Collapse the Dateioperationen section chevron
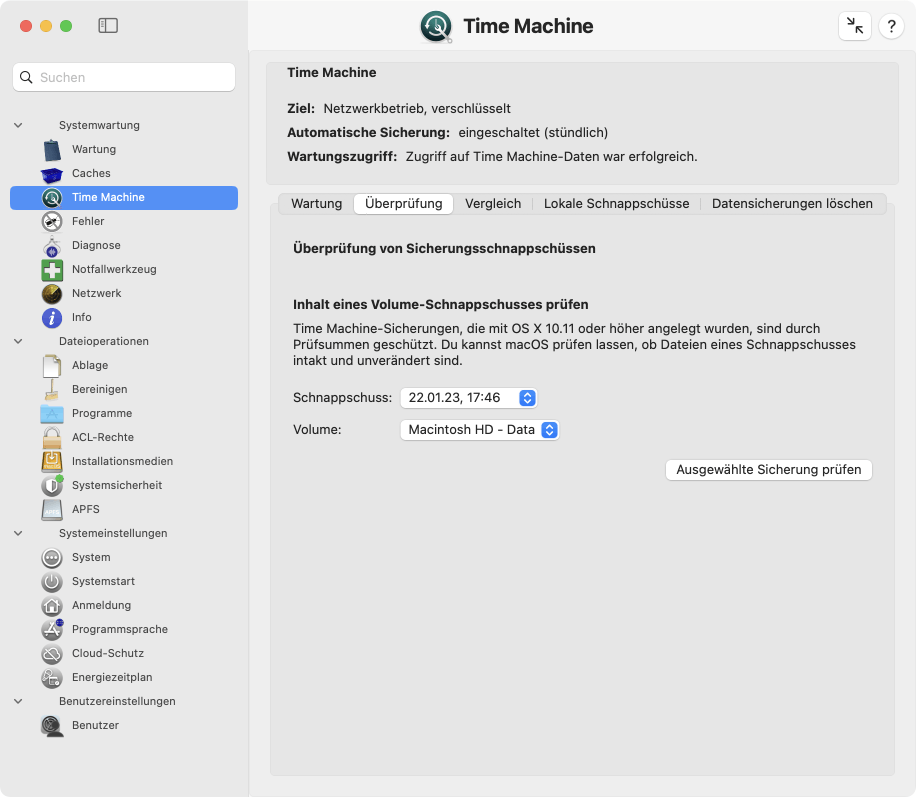 pos(18,341)
